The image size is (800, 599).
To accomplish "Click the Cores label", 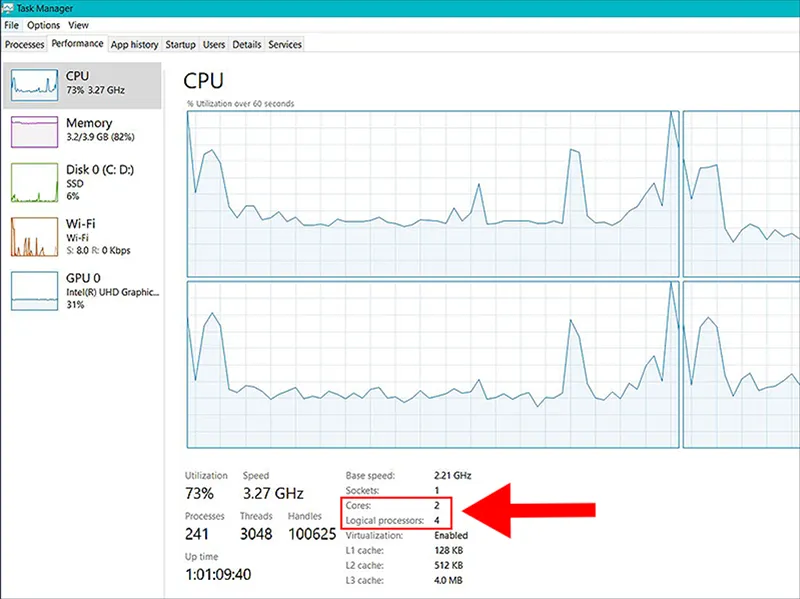I will click(358, 506).
